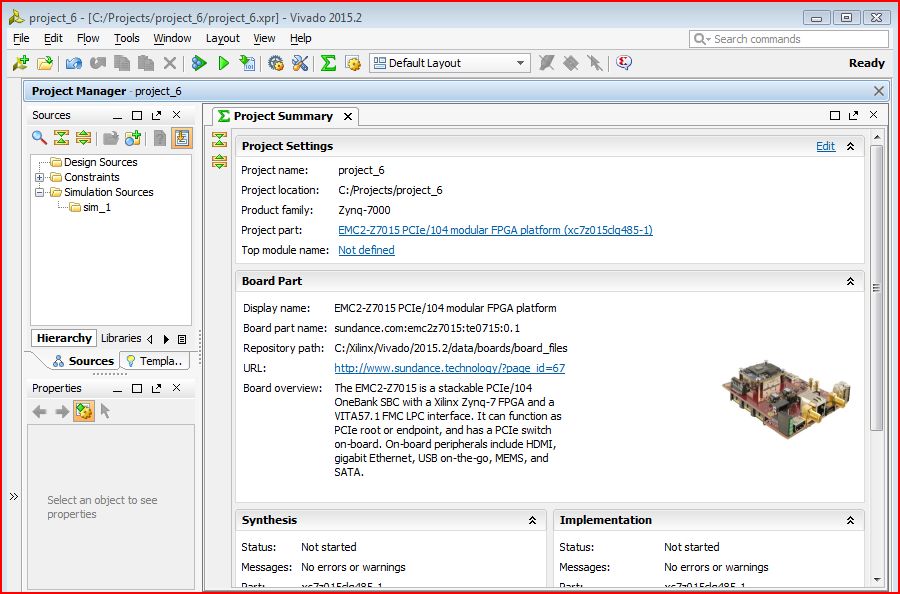This screenshot has width=900, height=594.
Task: Click the green Sigma Project Summary toolbar icon
Action: pyautogui.click(x=328, y=63)
